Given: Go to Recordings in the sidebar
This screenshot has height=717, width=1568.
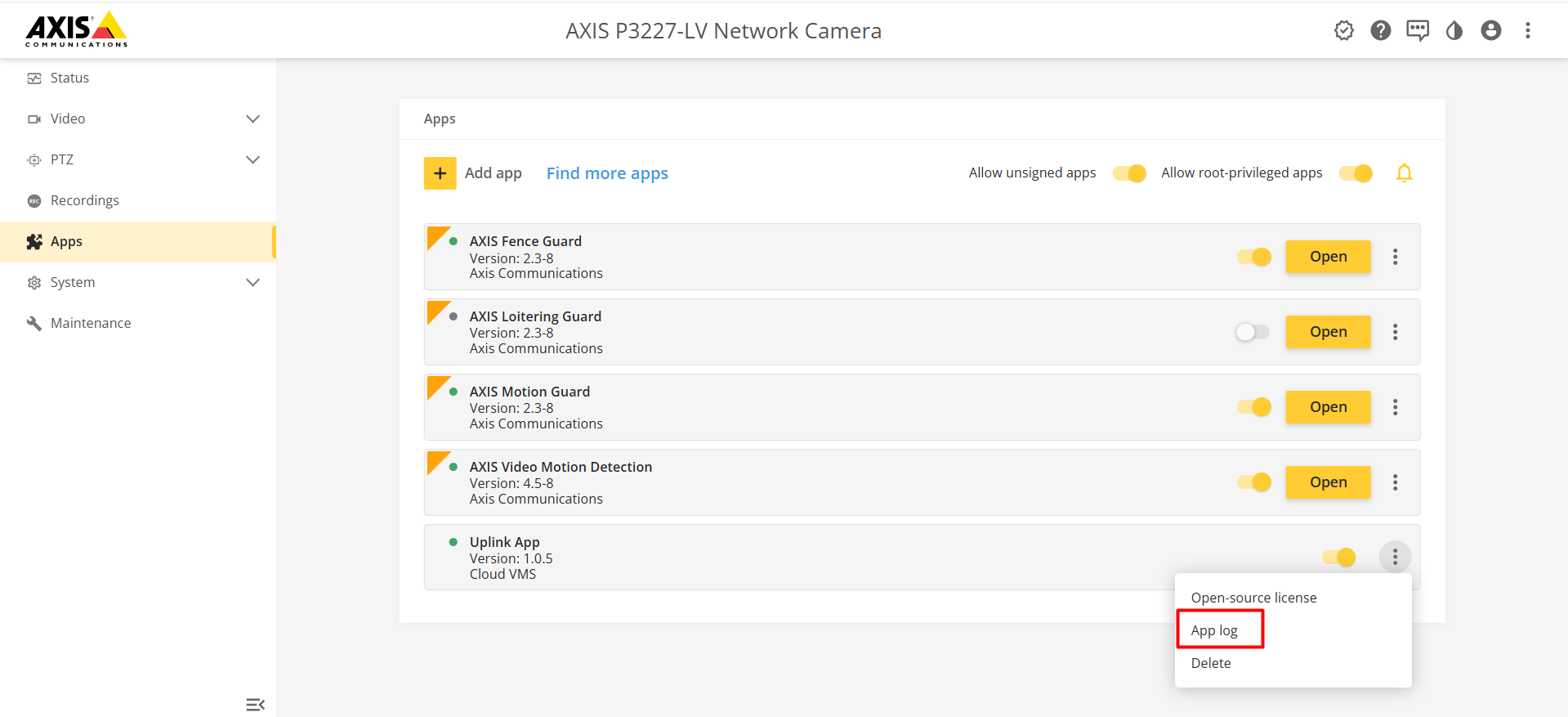Looking at the screenshot, I should (x=84, y=201).
